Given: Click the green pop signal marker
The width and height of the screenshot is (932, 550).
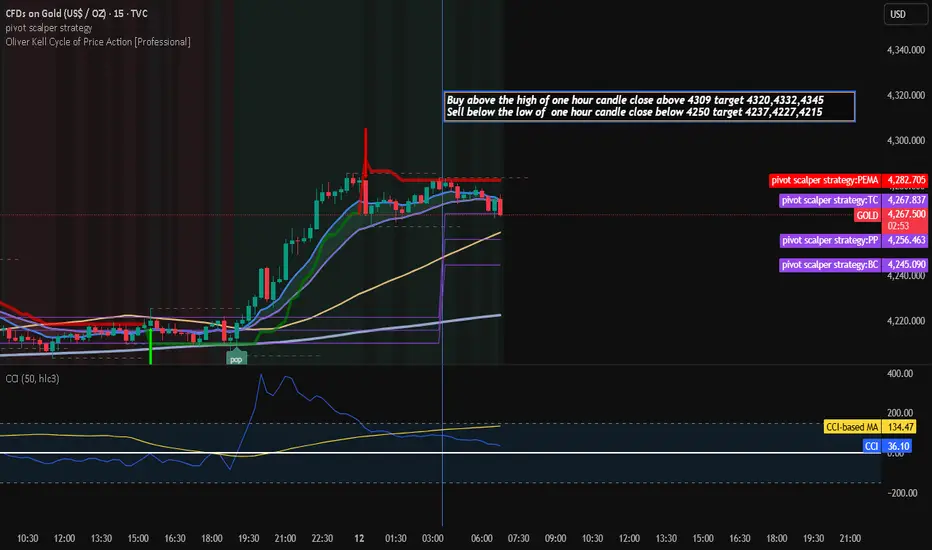Looking at the screenshot, I should point(236,359).
